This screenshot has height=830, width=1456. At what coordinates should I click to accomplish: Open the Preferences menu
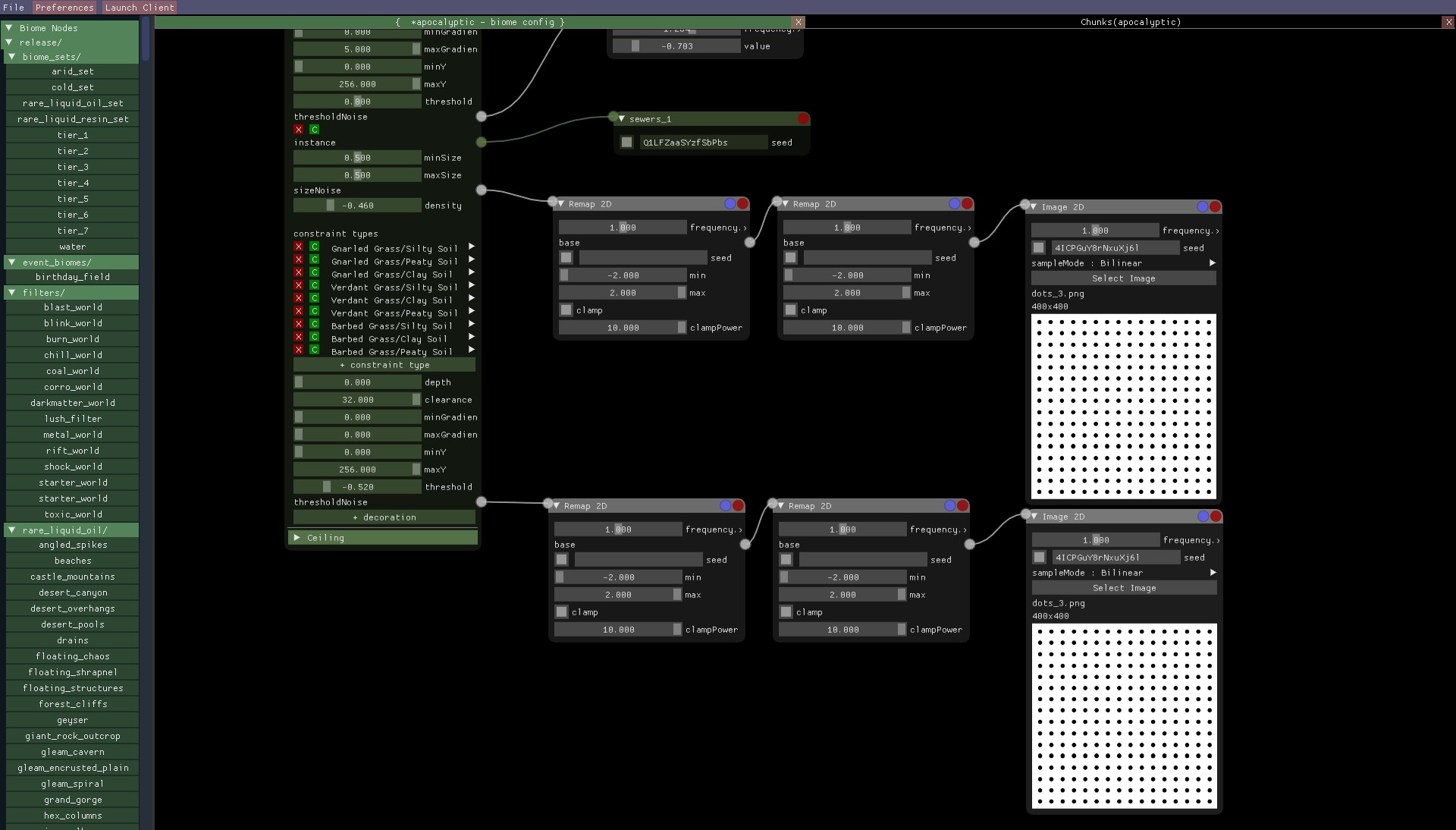(x=64, y=8)
